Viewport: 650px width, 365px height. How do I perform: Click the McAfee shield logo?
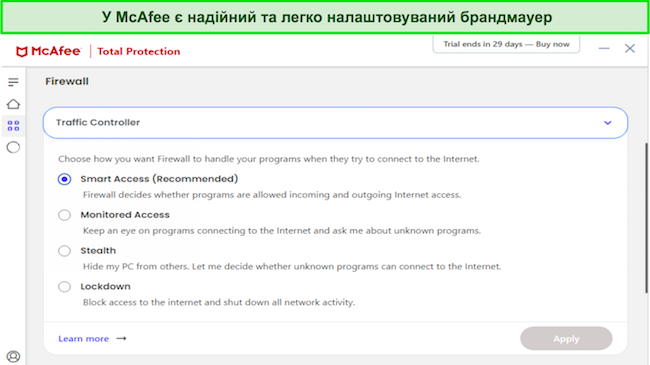(22, 51)
